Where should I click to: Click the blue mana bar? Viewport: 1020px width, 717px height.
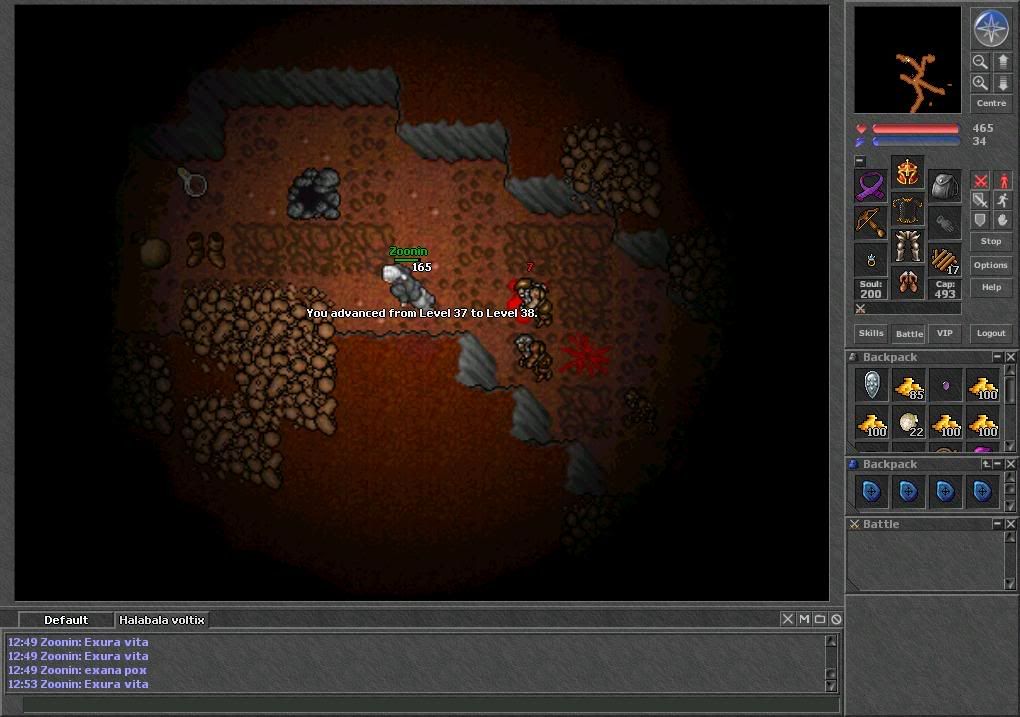coord(915,141)
